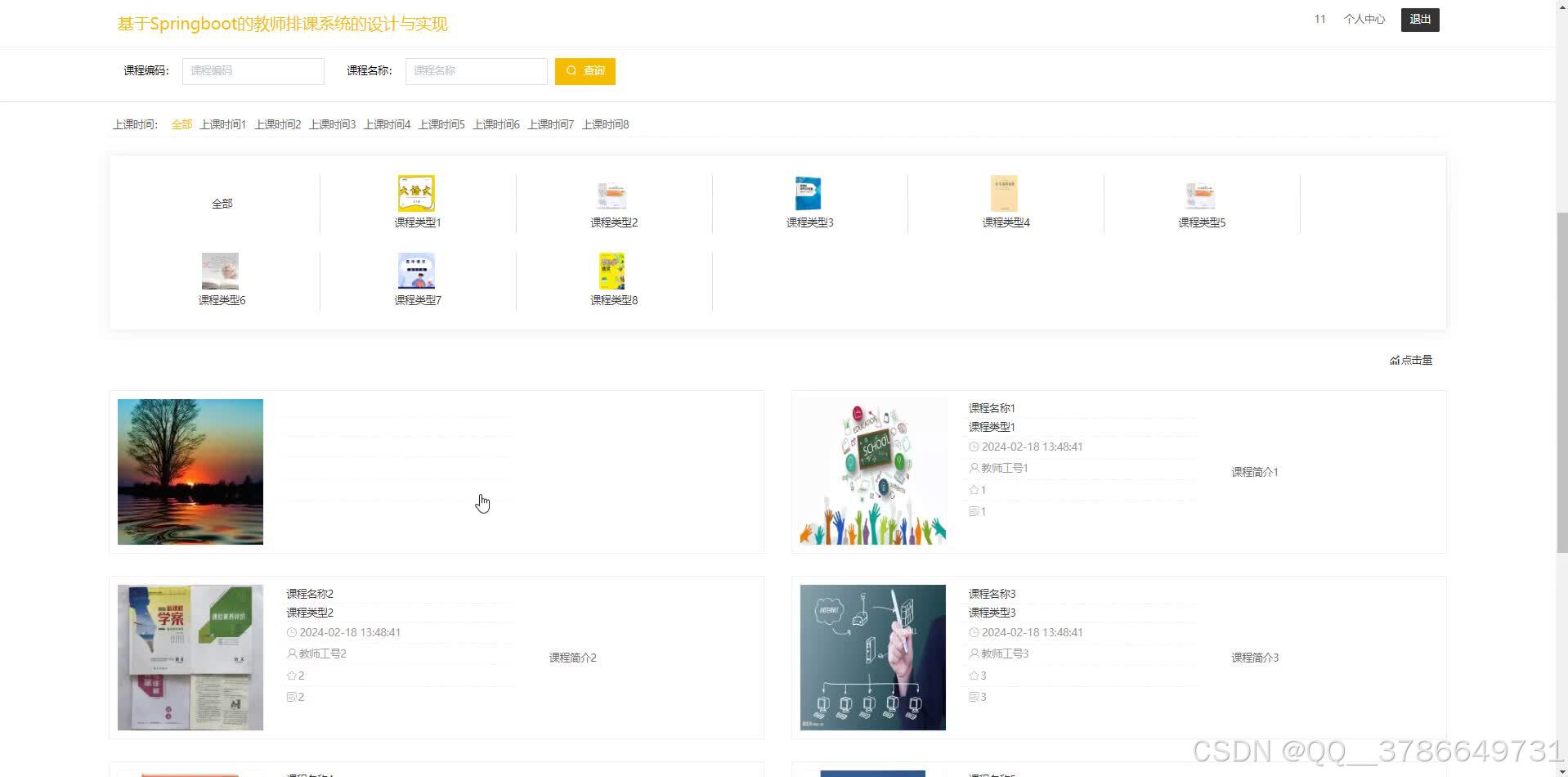
Task: Open the SCHOOL hands thumbnail of 课程名称1
Action: coord(873,472)
